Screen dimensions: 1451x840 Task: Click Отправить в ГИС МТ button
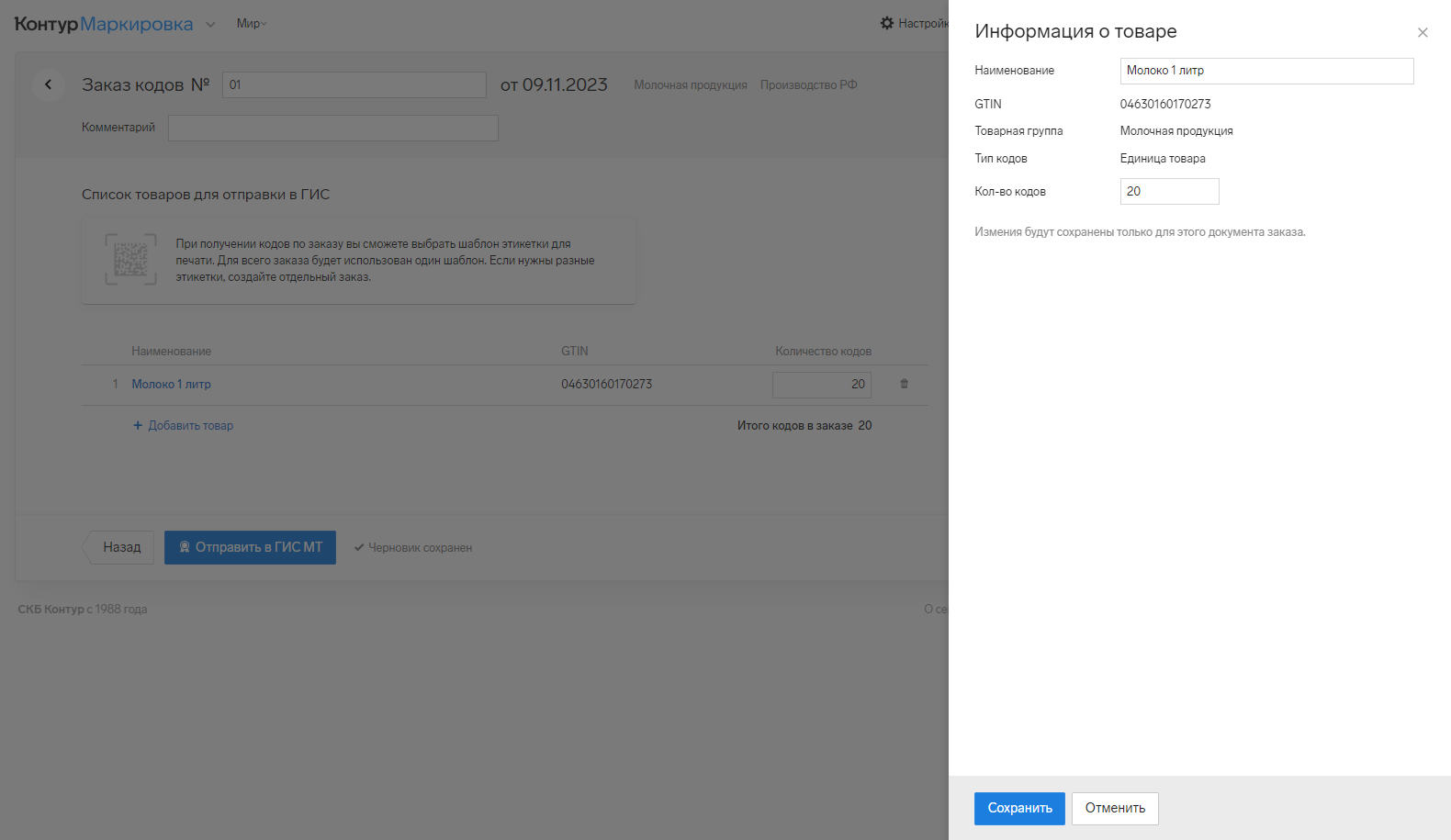[250, 547]
